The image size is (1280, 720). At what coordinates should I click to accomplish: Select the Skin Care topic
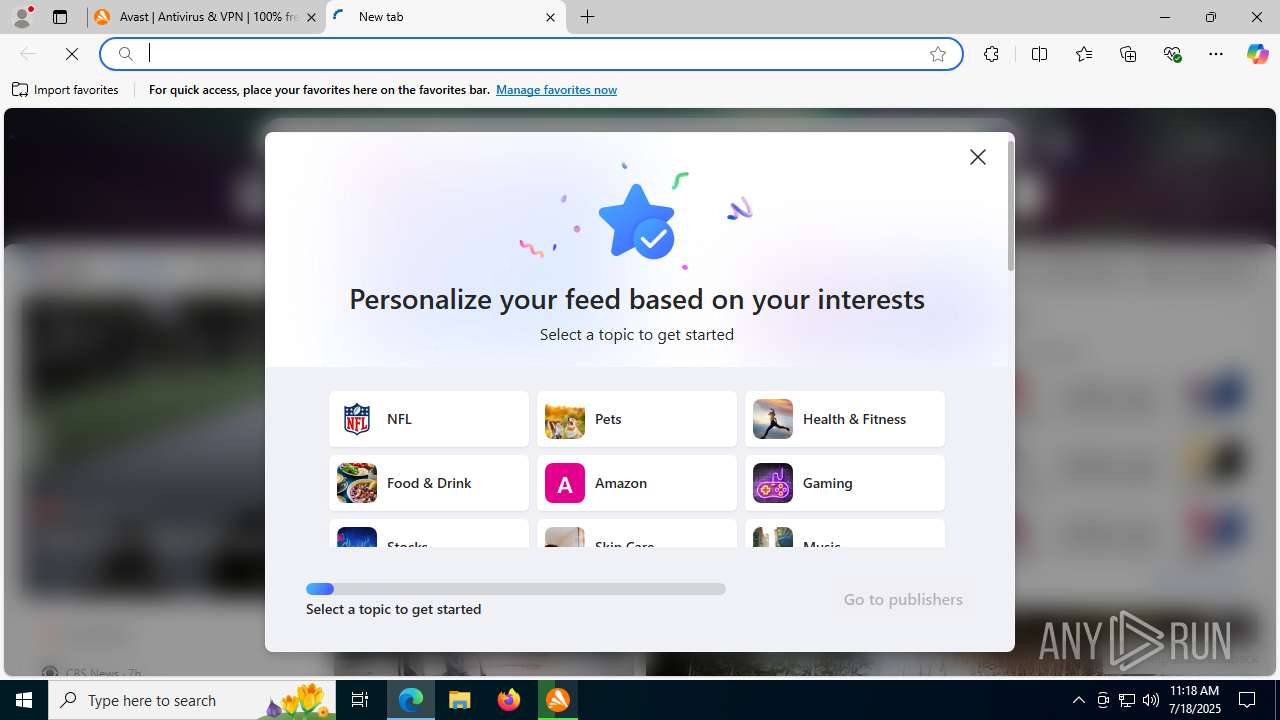(x=637, y=533)
